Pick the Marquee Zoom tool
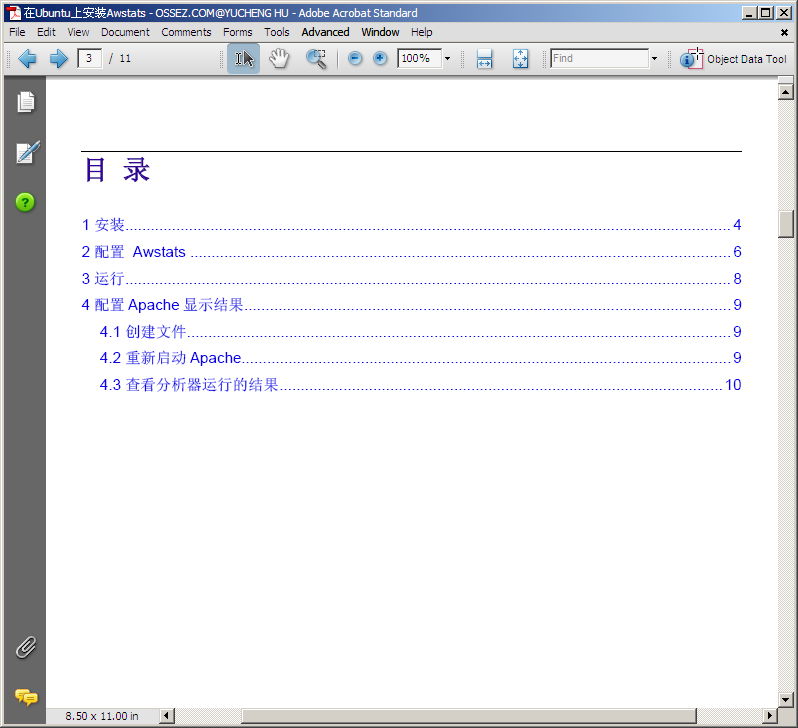The height and width of the screenshot is (728, 798). pyautogui.click(x=316, y=59)
